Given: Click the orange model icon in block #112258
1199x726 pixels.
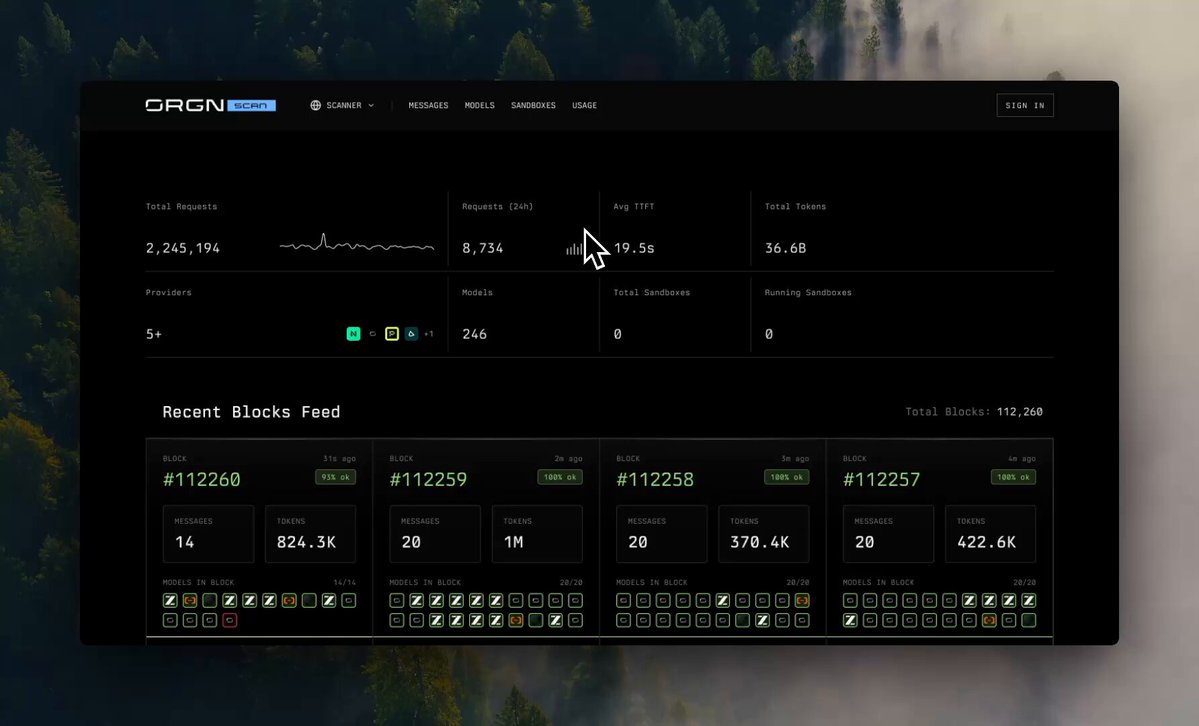Looking at the screenshot, I should click(x=802, y=601).
